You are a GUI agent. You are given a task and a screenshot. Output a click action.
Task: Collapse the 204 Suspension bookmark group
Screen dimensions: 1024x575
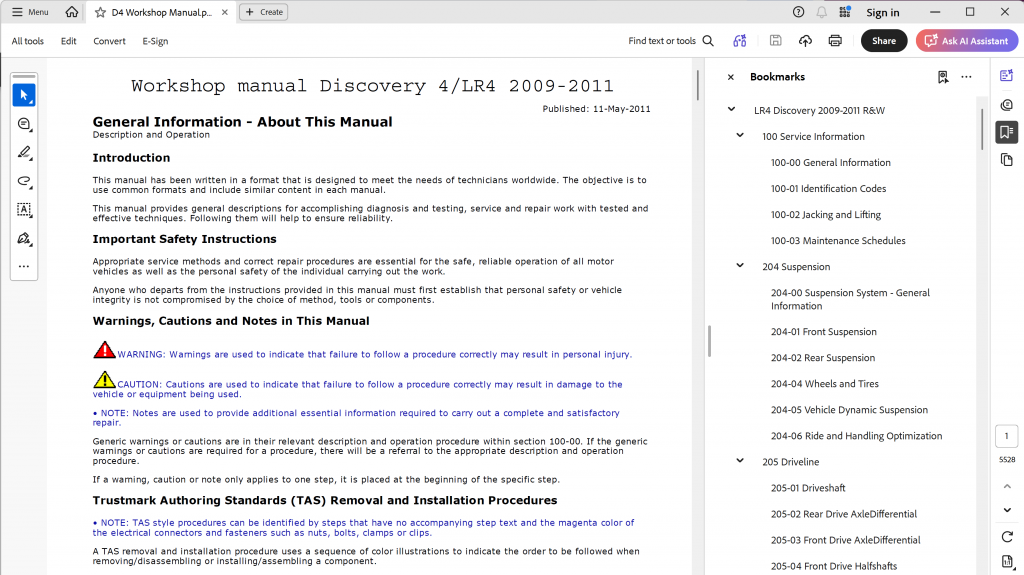[x=740, y=266]
